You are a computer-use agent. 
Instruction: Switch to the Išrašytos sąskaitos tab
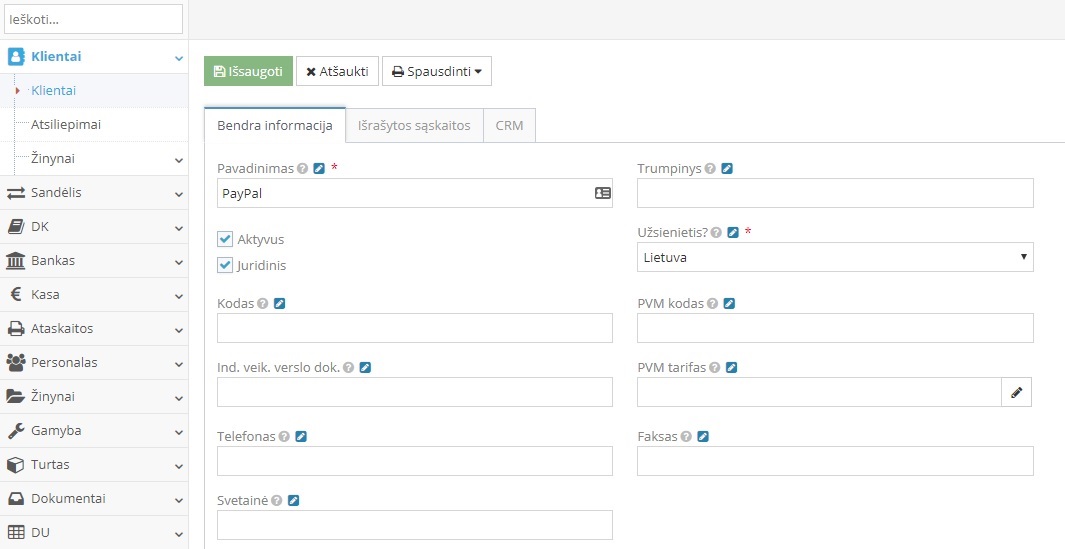coord(414,126)
